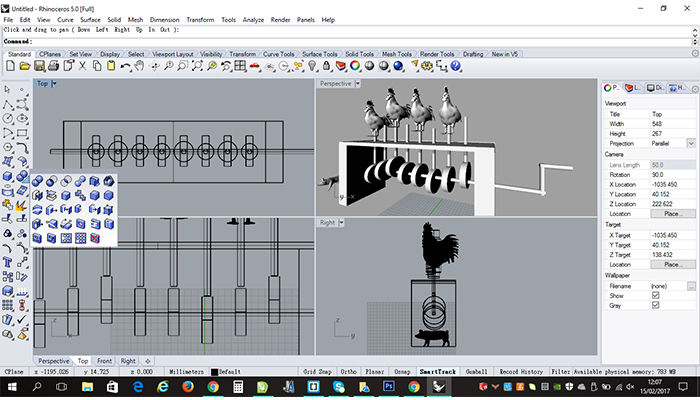Toggle the wallpaper Gray checkbox
This screenshot has height=400, width=700.
655,305
